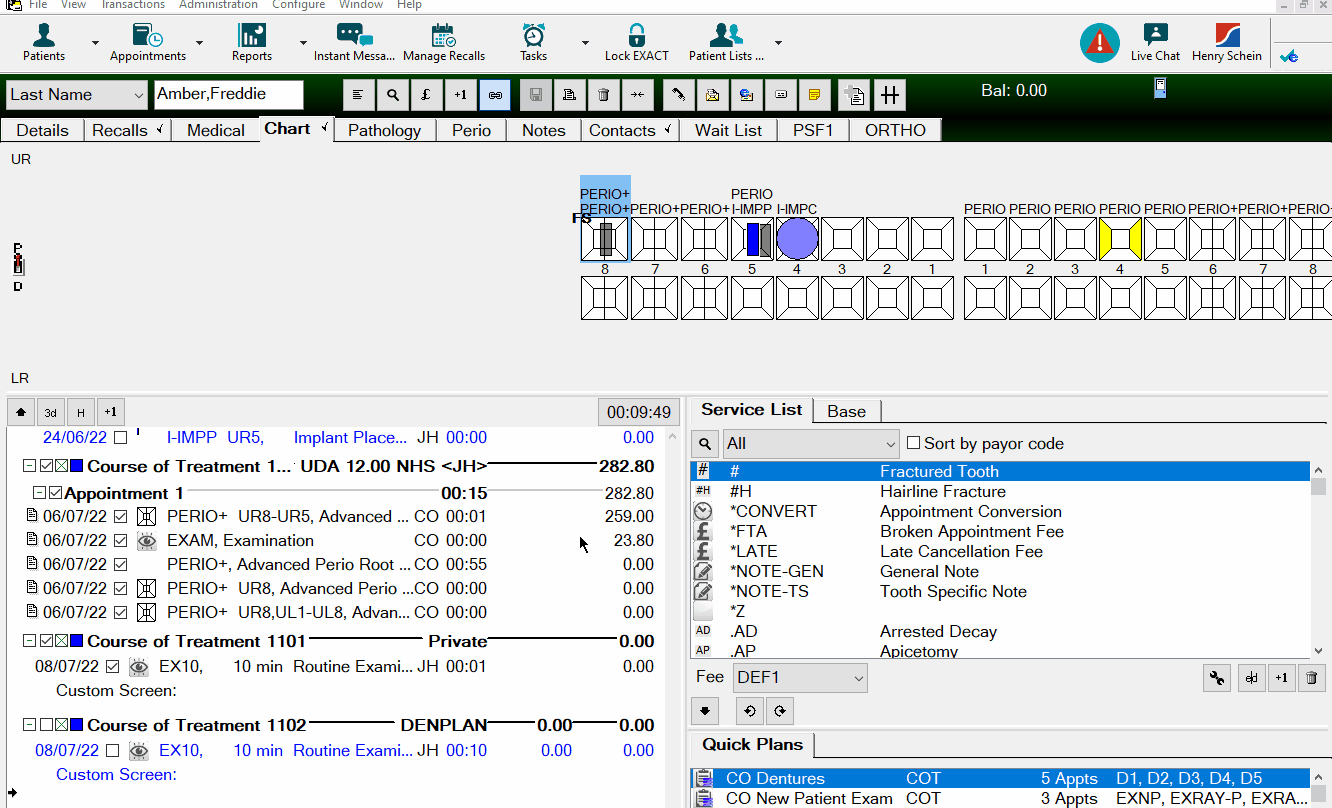Click the wrench settings icon in Service List

[x=1216, y=677]
